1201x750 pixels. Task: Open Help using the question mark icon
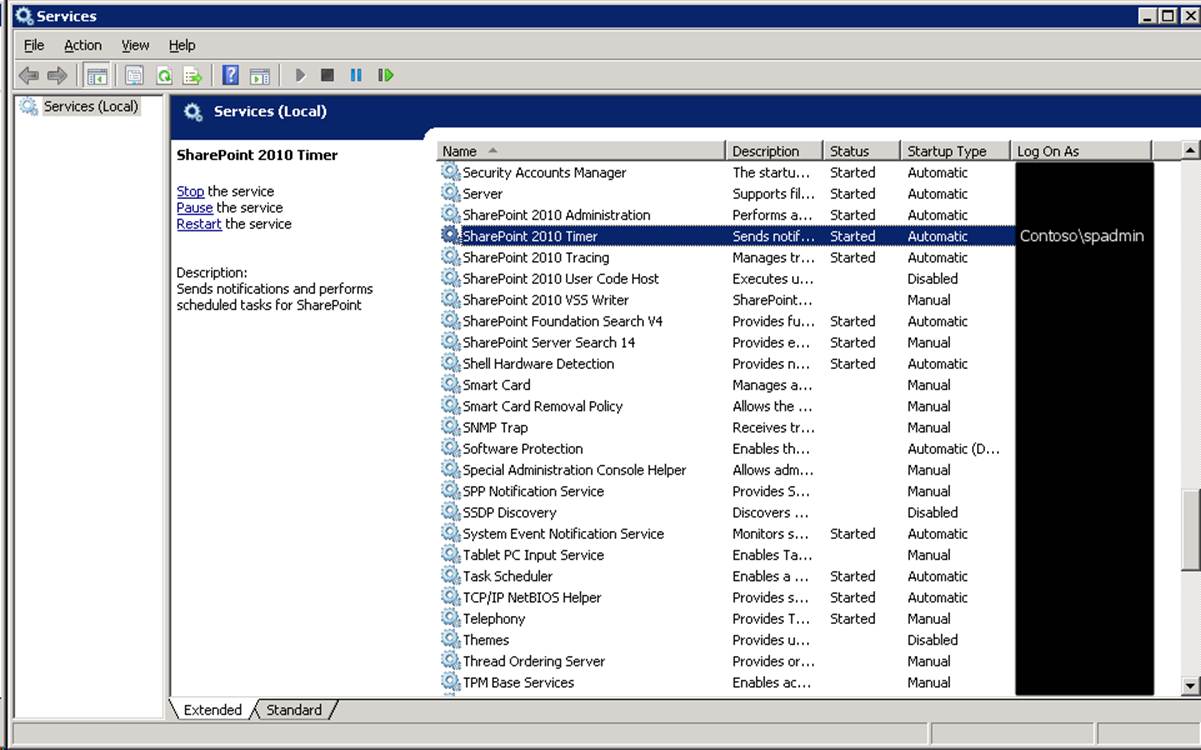(x=230, y=76)
